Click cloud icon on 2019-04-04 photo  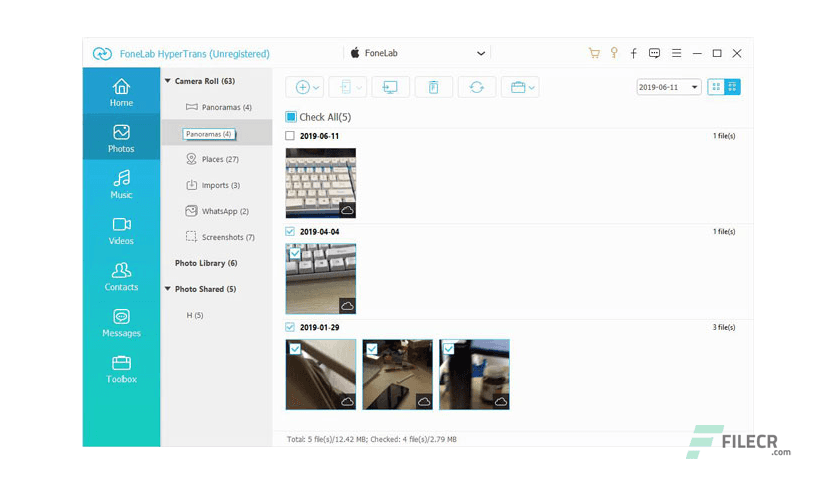[347, 305]
